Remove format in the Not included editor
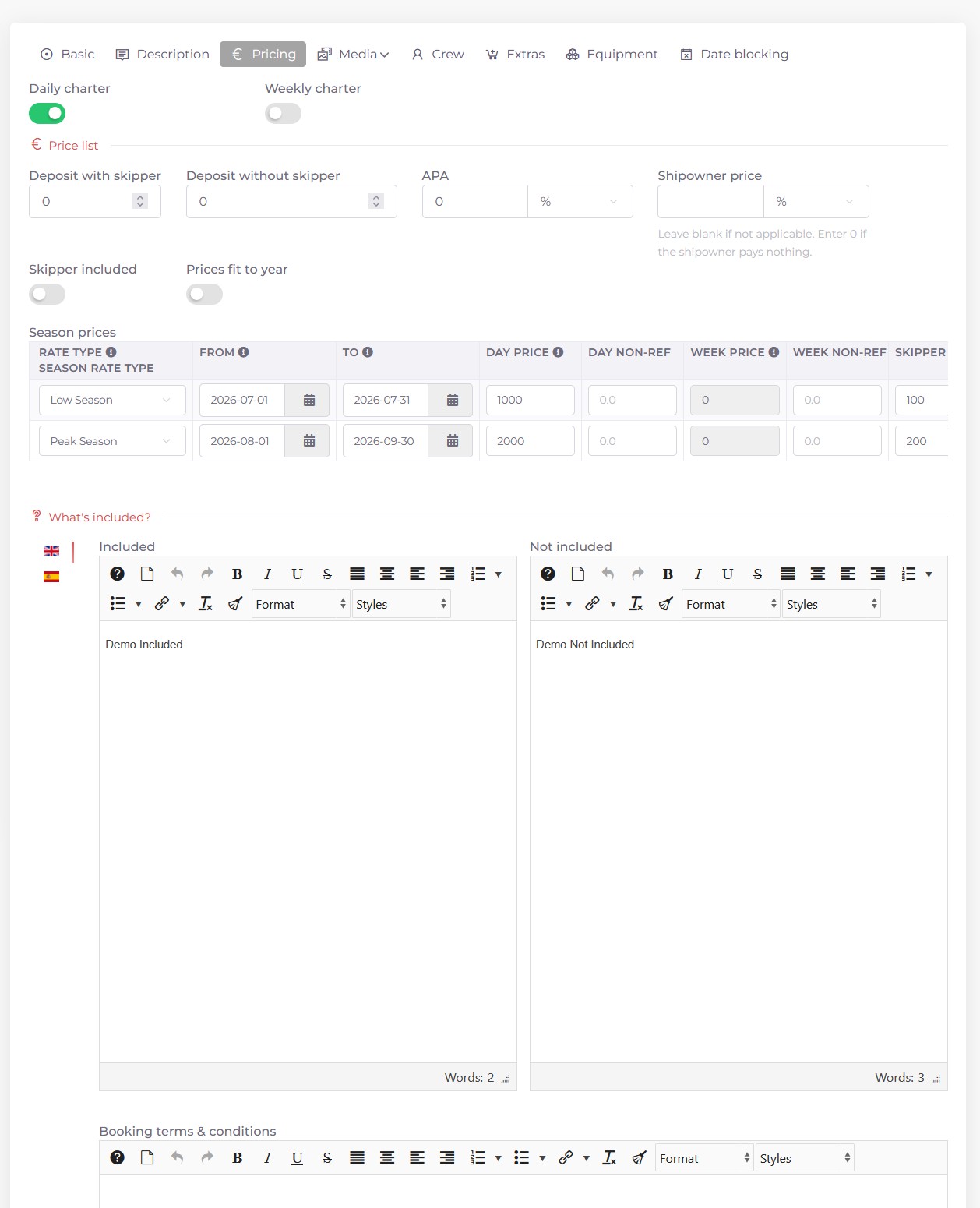Image resolution: width=980 pixels, height=1208 pixels. click(x=636, y=604)
